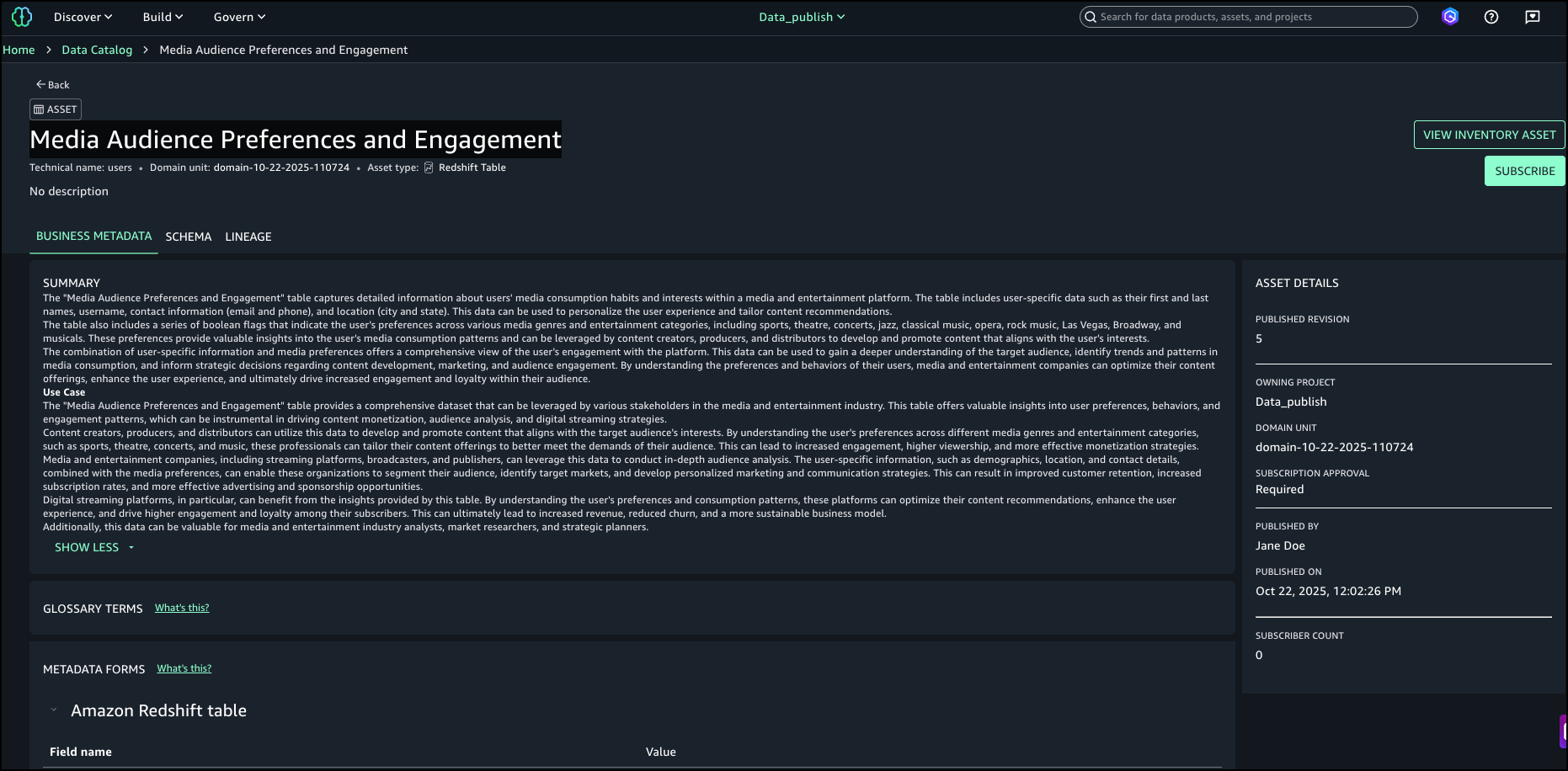1568x771 pixels.
Task: Click the ASSET DETAILS heading
Action: [1297, 283]
